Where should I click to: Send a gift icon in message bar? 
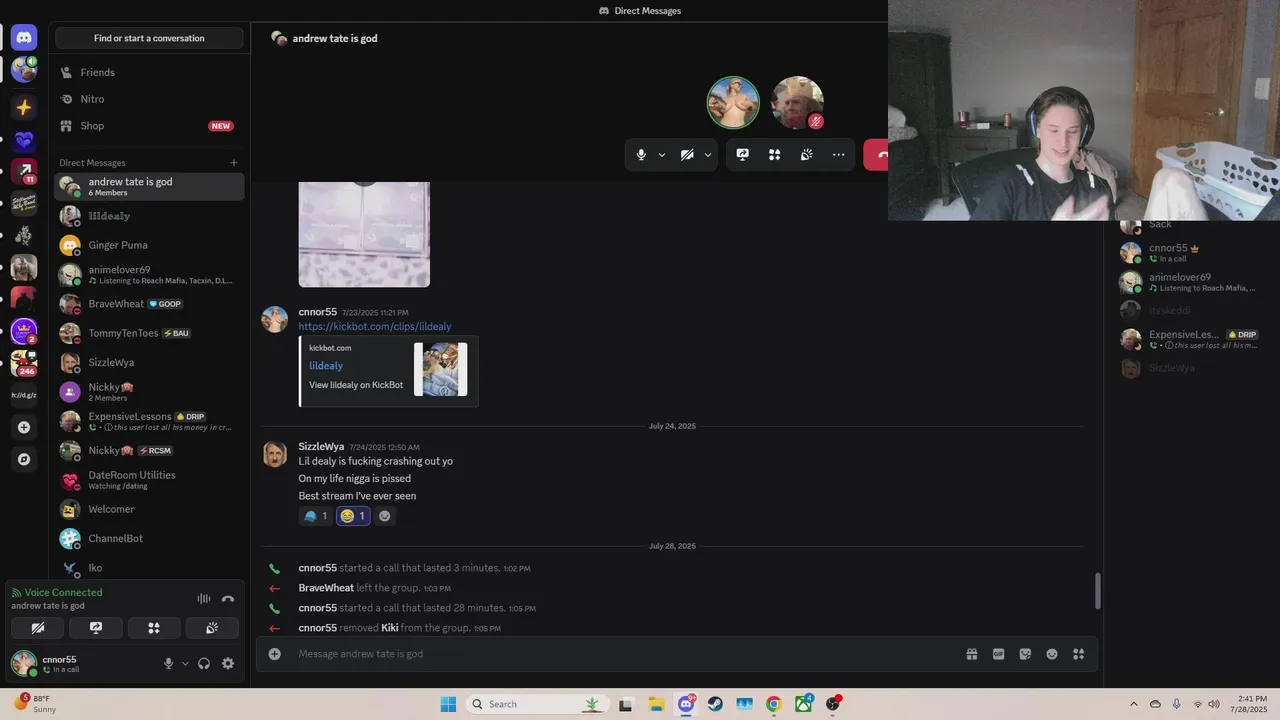tap(971, 654)
